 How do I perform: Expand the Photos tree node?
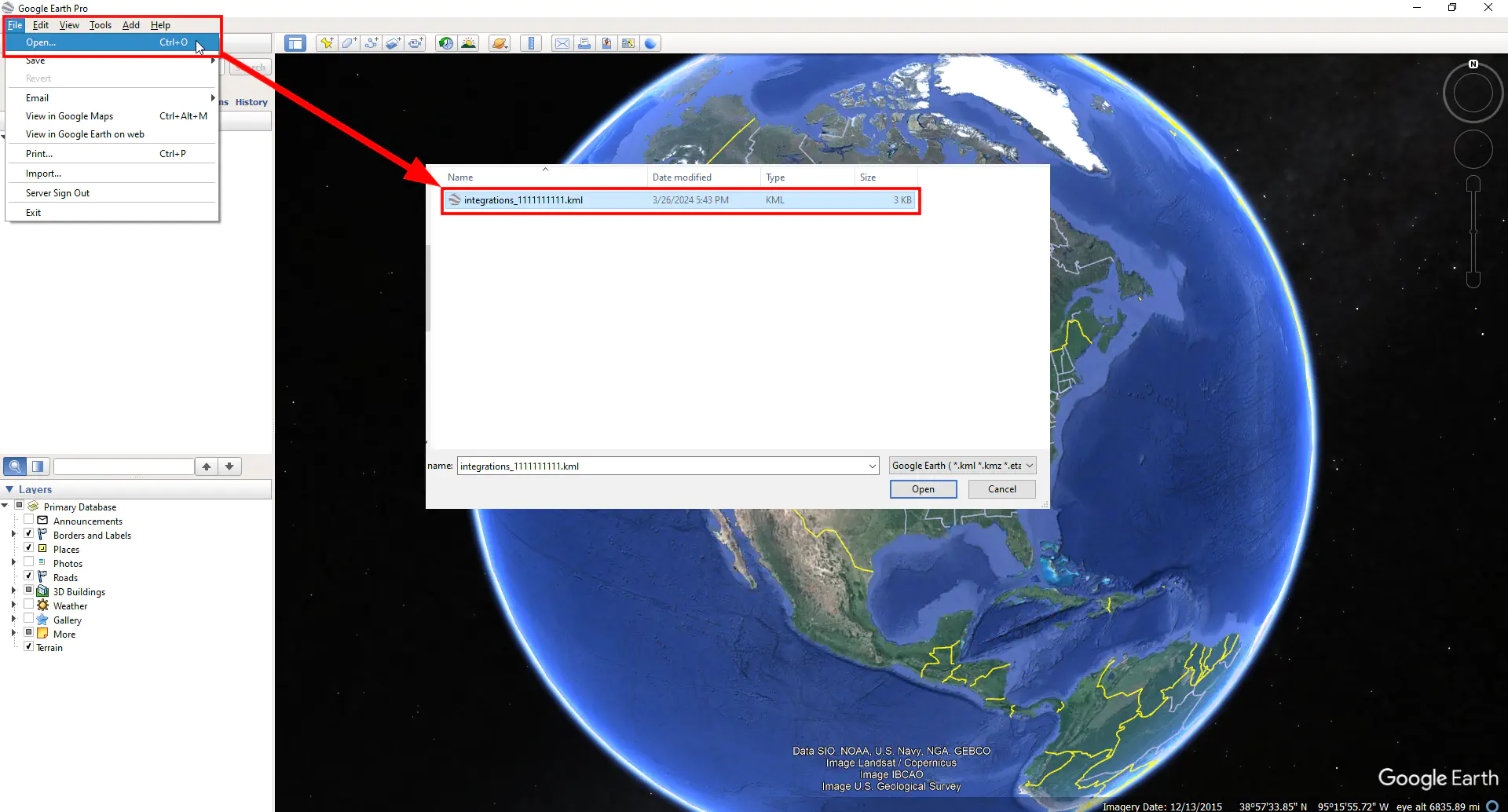tap(13, 562)
